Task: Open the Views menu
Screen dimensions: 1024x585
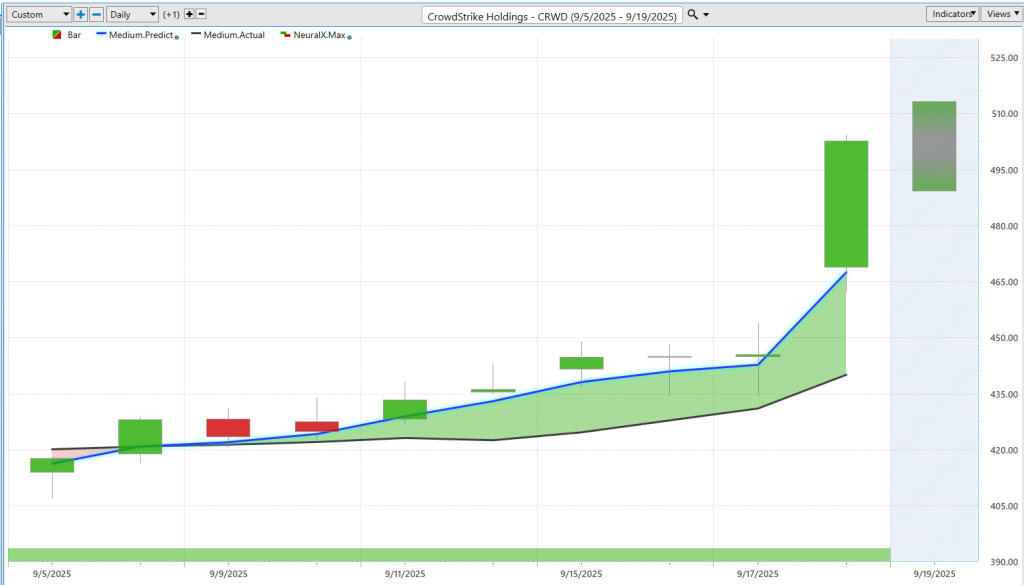Action: click(998, 14)
